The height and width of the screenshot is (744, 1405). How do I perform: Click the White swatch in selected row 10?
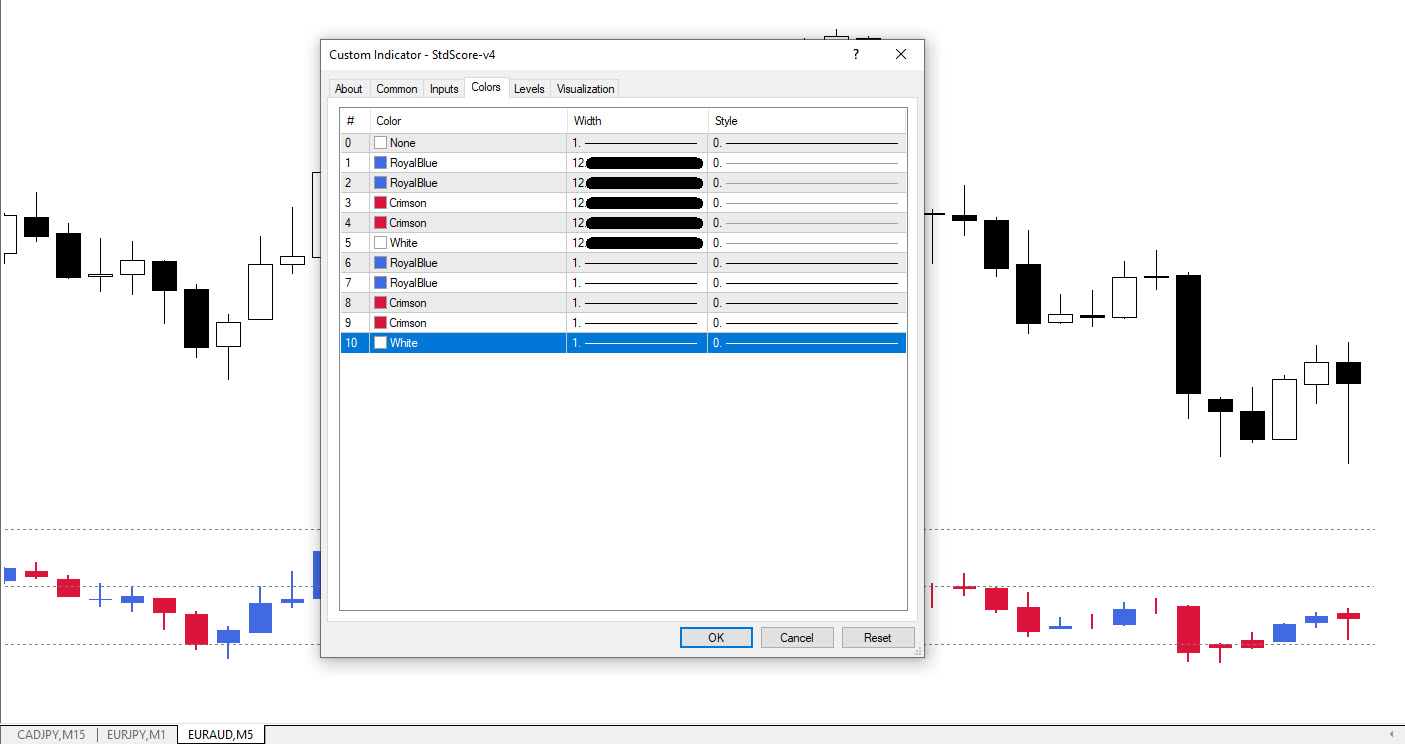pos(380,343)
